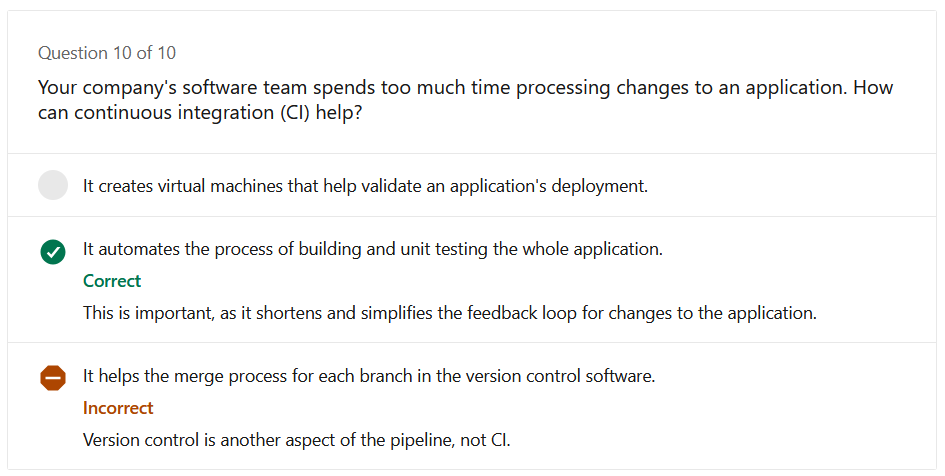Click the phrase "continuous integration (CI) help?"
Viewport: 945px width, 476px height.
[x=218, y=113]
